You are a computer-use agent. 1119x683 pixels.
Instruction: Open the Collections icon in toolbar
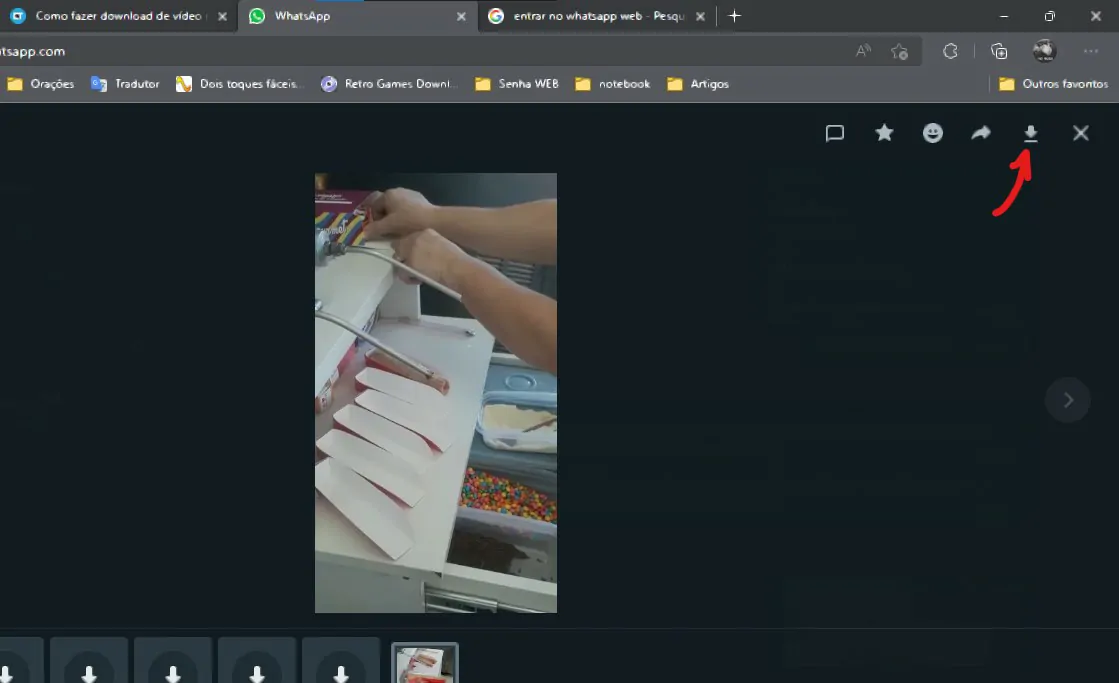(x=999, y=51)
